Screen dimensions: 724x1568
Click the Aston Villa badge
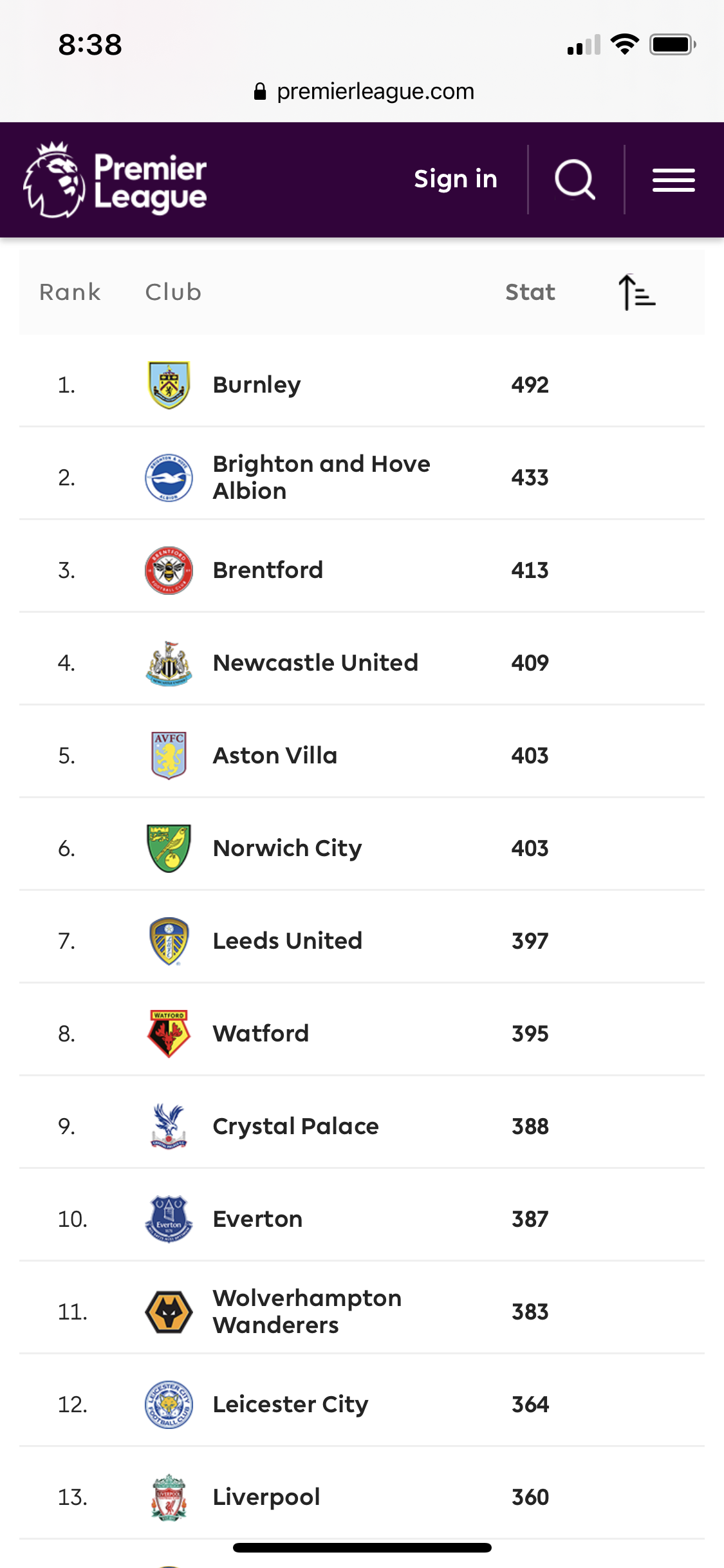tap(169, 756)
